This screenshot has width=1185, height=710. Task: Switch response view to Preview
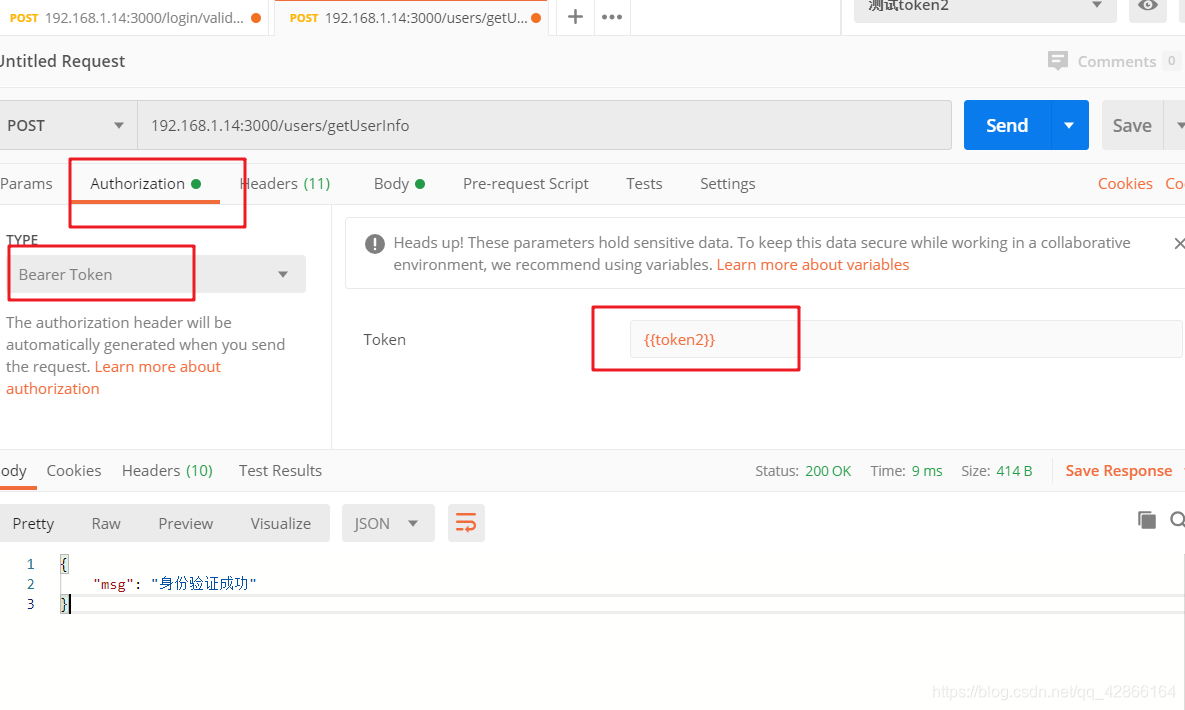(x=186, y=523)
